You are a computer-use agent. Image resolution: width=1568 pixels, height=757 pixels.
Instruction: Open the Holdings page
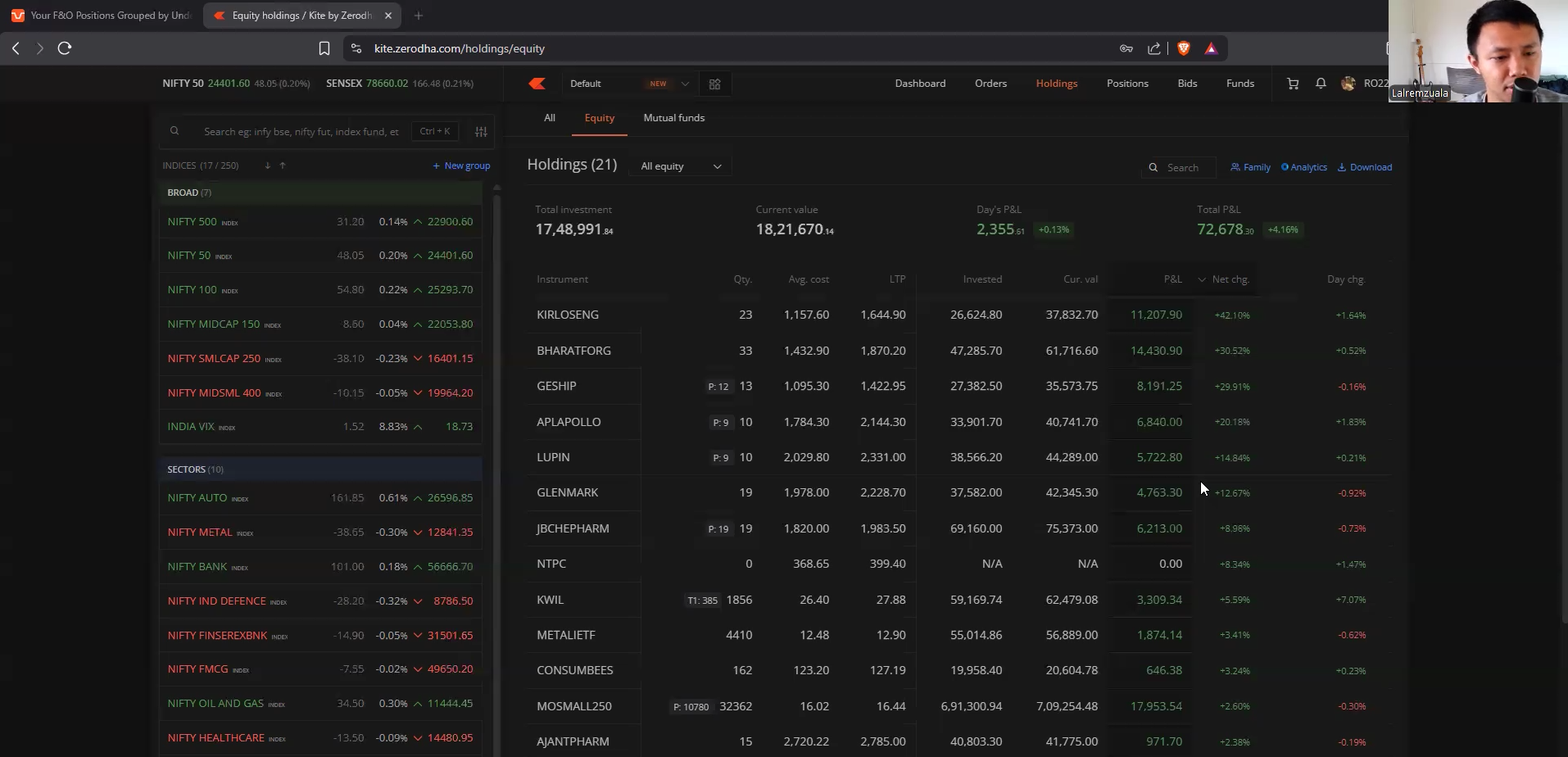tap(1057, 84)
